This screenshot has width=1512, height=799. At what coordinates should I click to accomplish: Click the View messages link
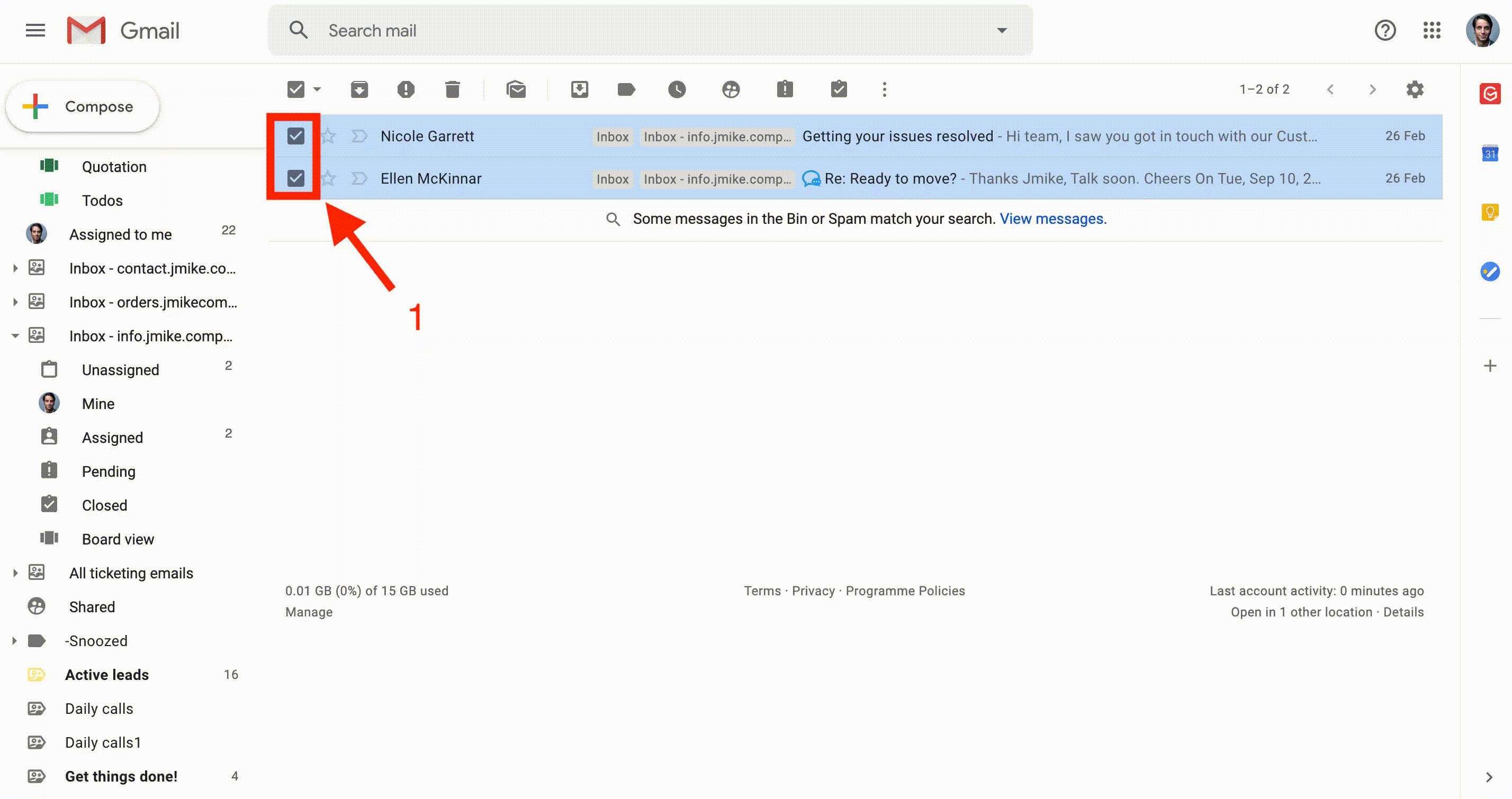pyautogui.click(x=1053, y=219)
